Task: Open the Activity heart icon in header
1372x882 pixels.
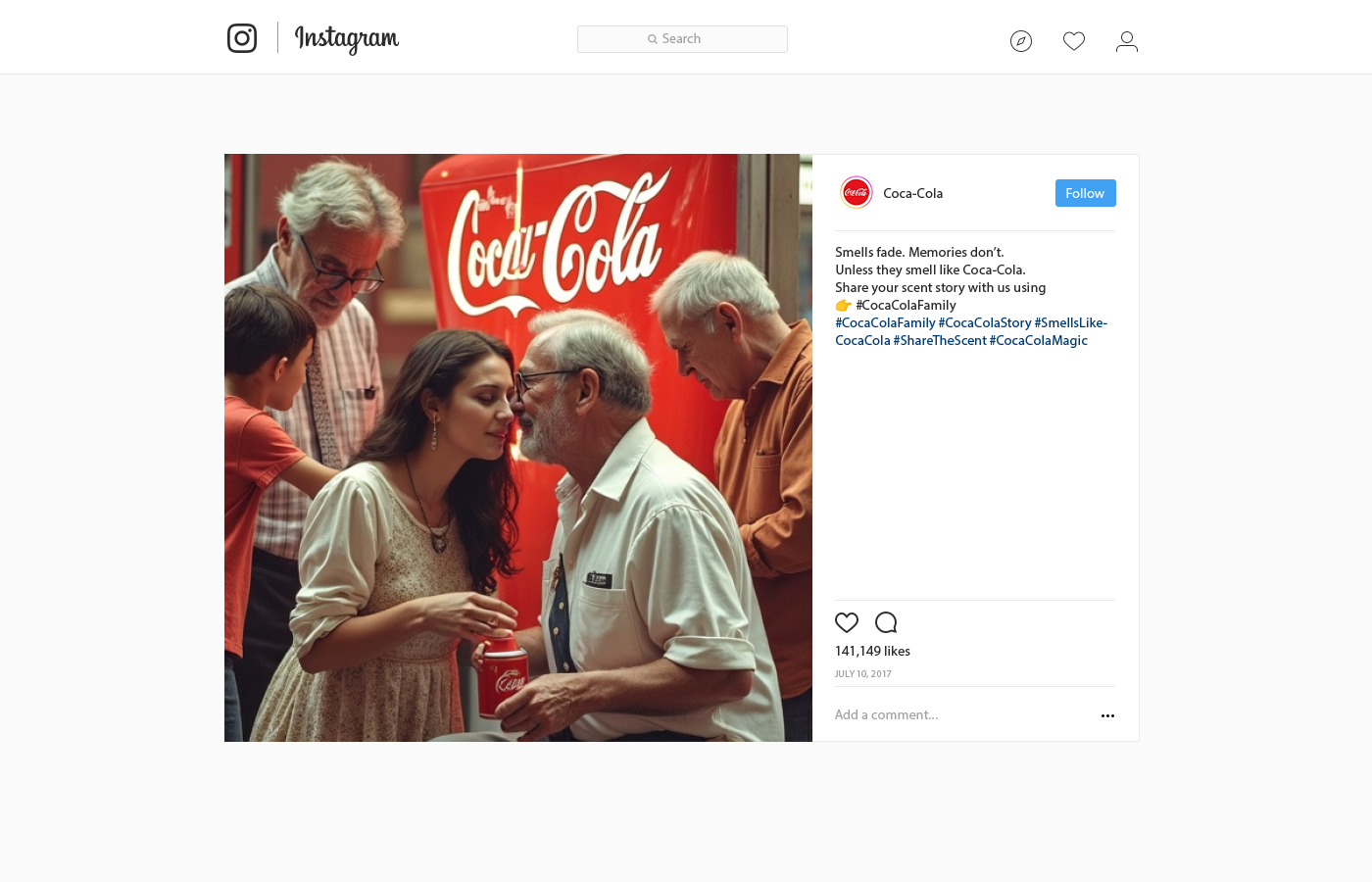Action: pos(1074,41)
